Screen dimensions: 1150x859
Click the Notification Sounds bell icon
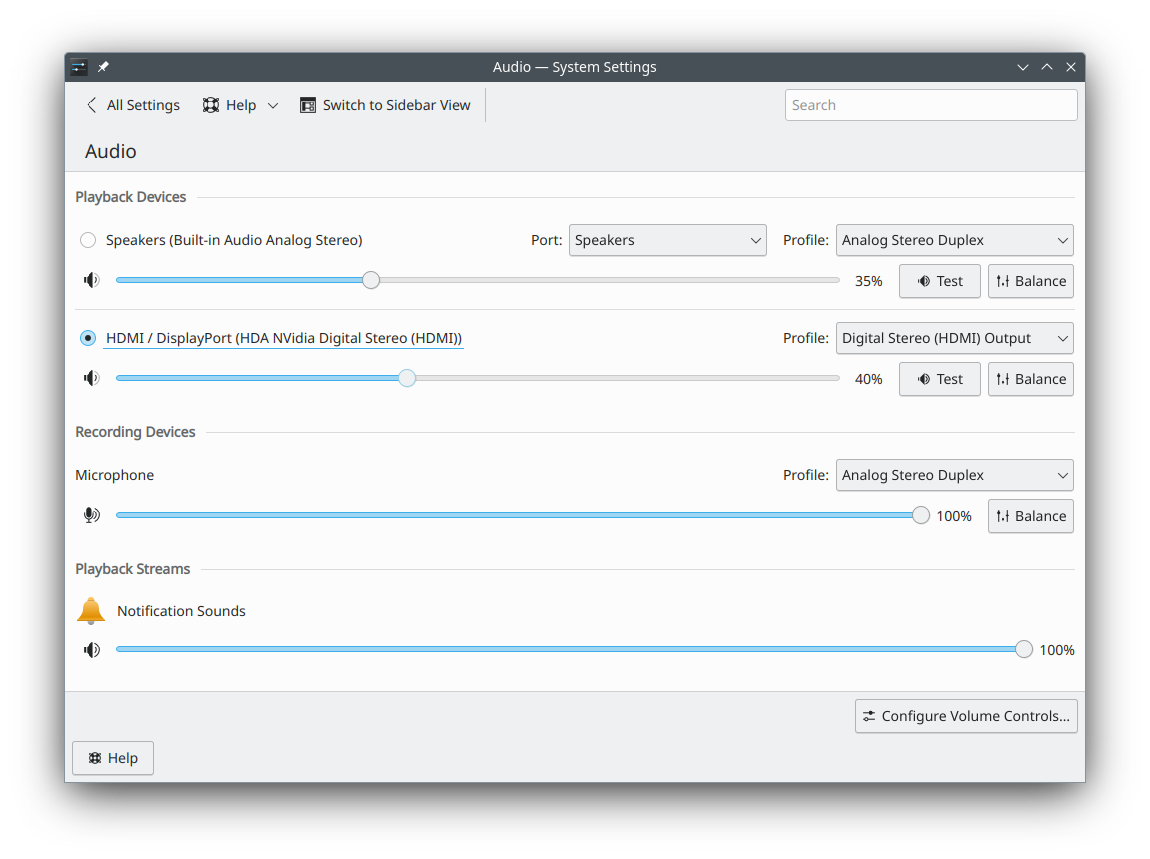point(91,611)
